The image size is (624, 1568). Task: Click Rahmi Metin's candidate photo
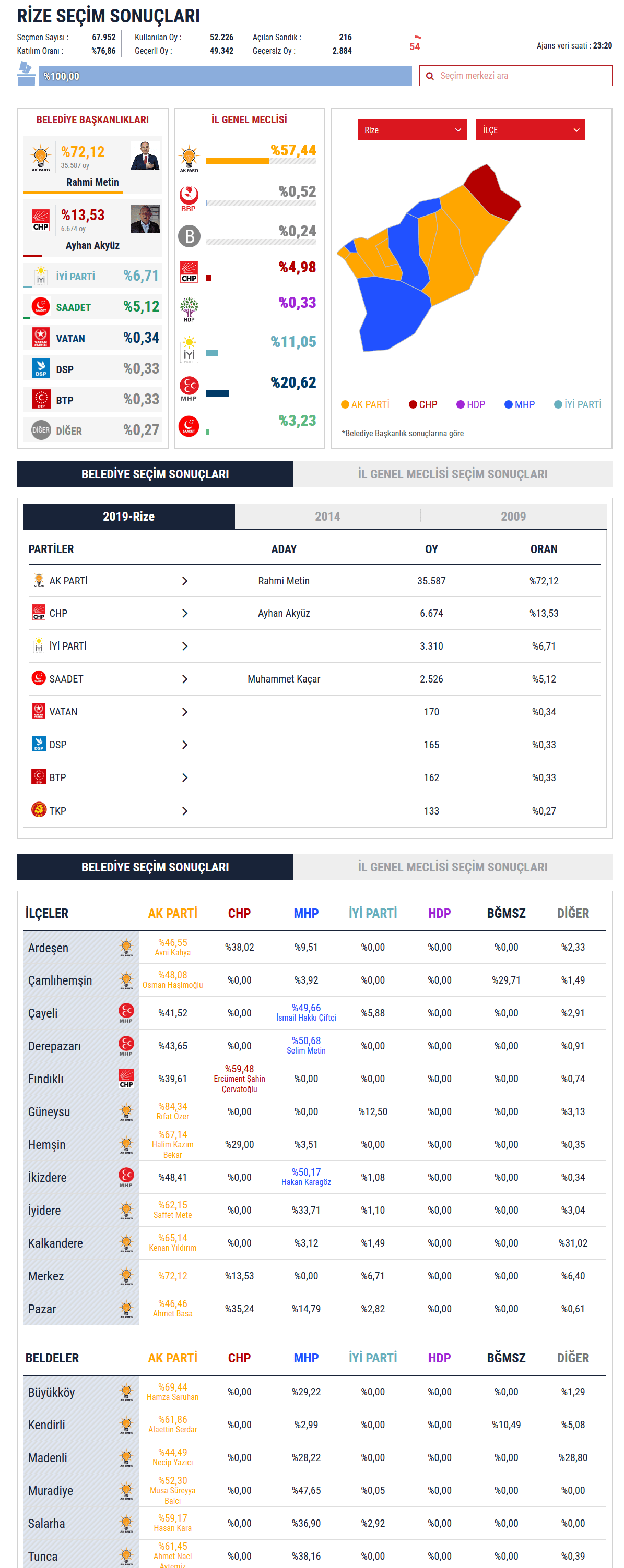145,156
